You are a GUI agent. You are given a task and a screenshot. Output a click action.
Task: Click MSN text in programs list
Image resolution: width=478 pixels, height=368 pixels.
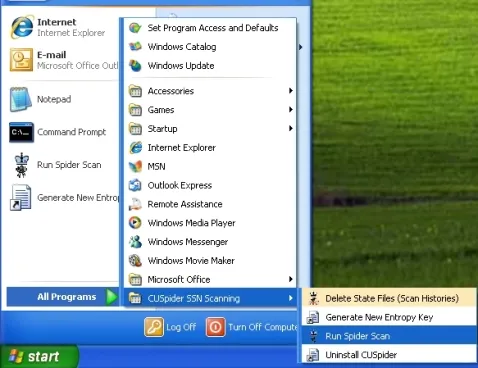156,166
